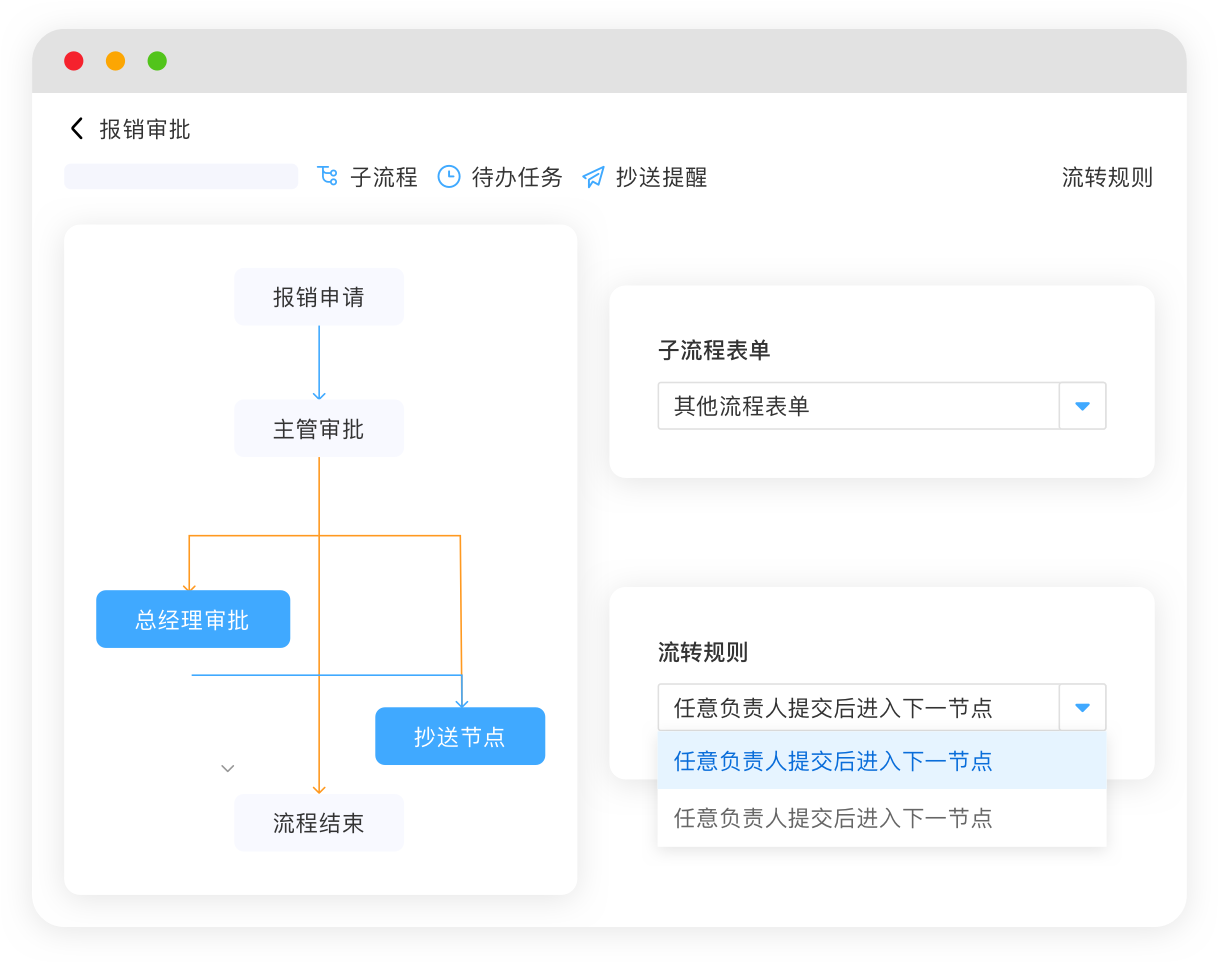Open the 其他流程表单 dropdown
The image size is (1220, 964).
pos(860,406)
